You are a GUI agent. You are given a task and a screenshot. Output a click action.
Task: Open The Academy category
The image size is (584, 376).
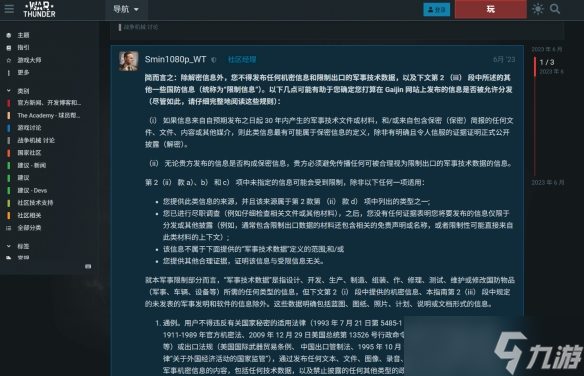click(x=48, y=115)
